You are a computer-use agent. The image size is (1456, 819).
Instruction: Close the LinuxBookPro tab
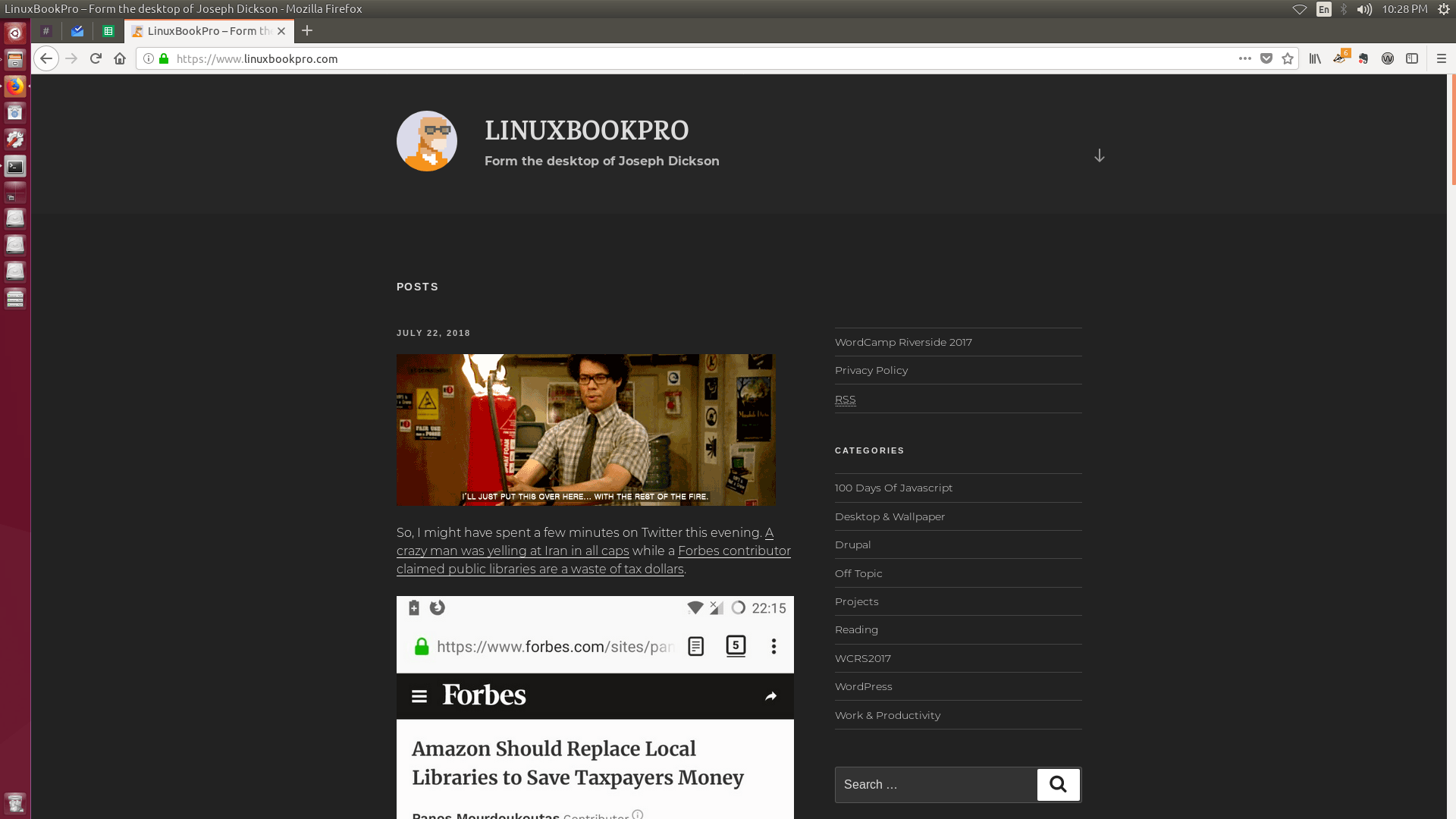click(281, 31)
